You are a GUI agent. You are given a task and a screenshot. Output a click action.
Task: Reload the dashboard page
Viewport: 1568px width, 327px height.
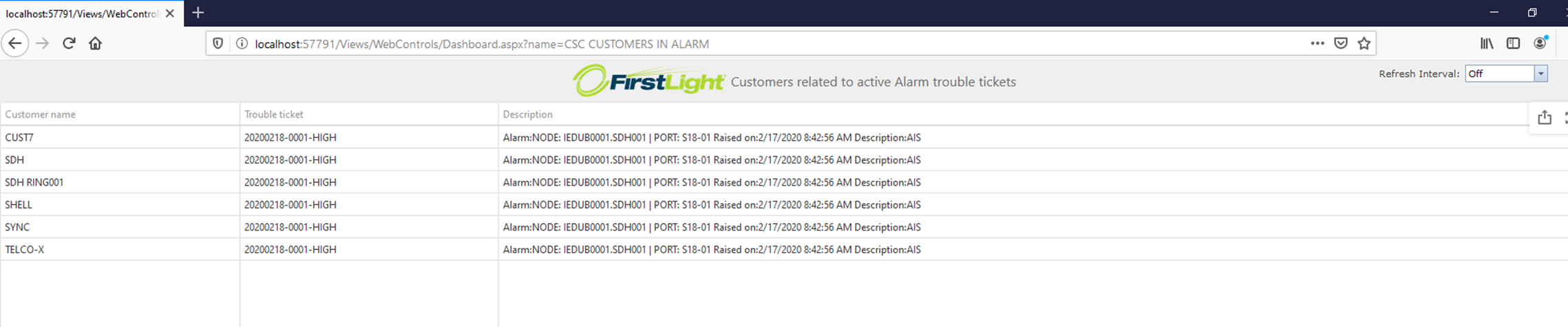pos(69,43)
